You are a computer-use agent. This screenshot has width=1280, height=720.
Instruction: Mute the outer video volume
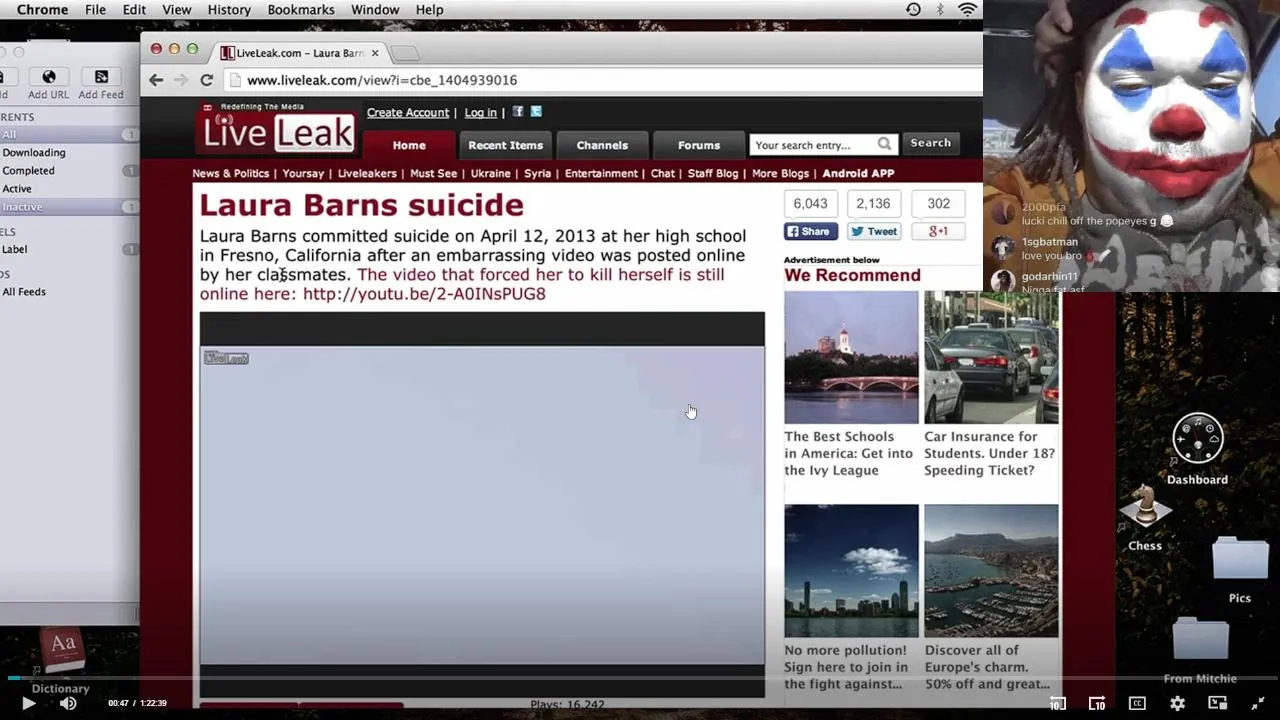tap(68, 703)
